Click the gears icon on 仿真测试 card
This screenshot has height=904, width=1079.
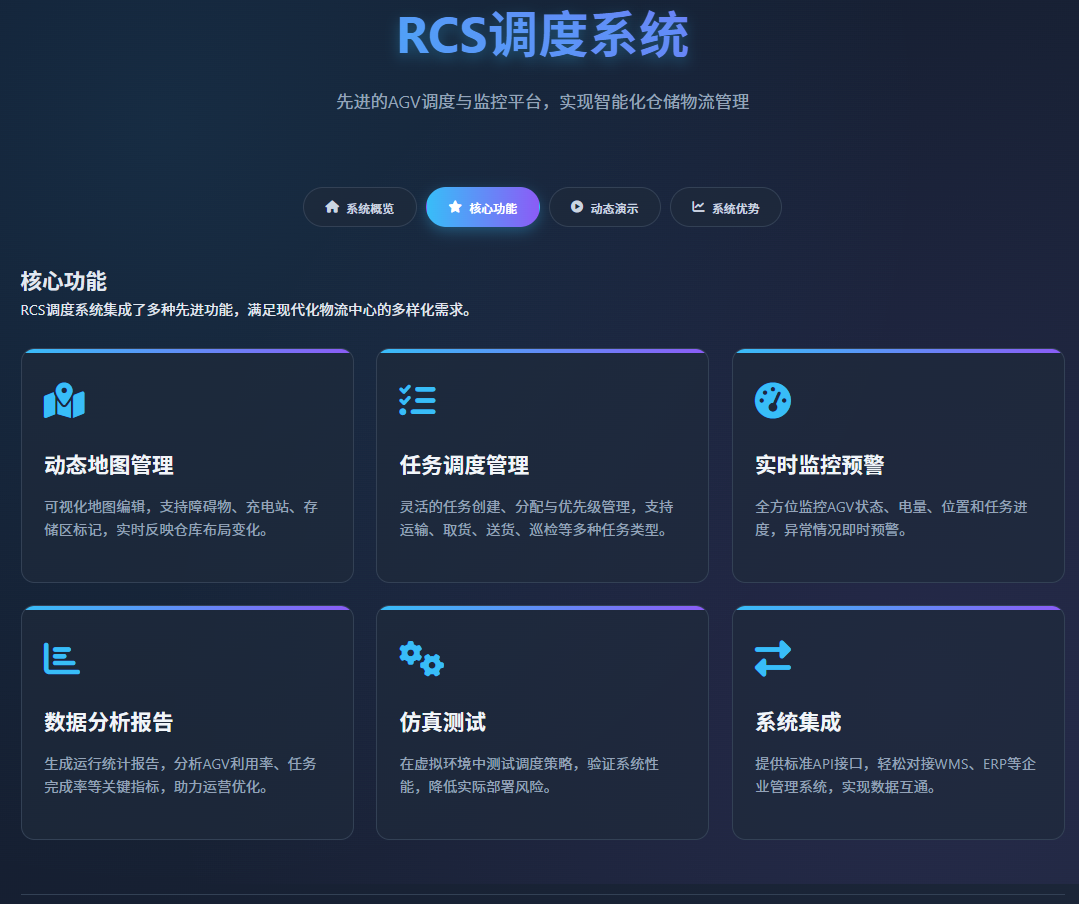click(418, 658)
